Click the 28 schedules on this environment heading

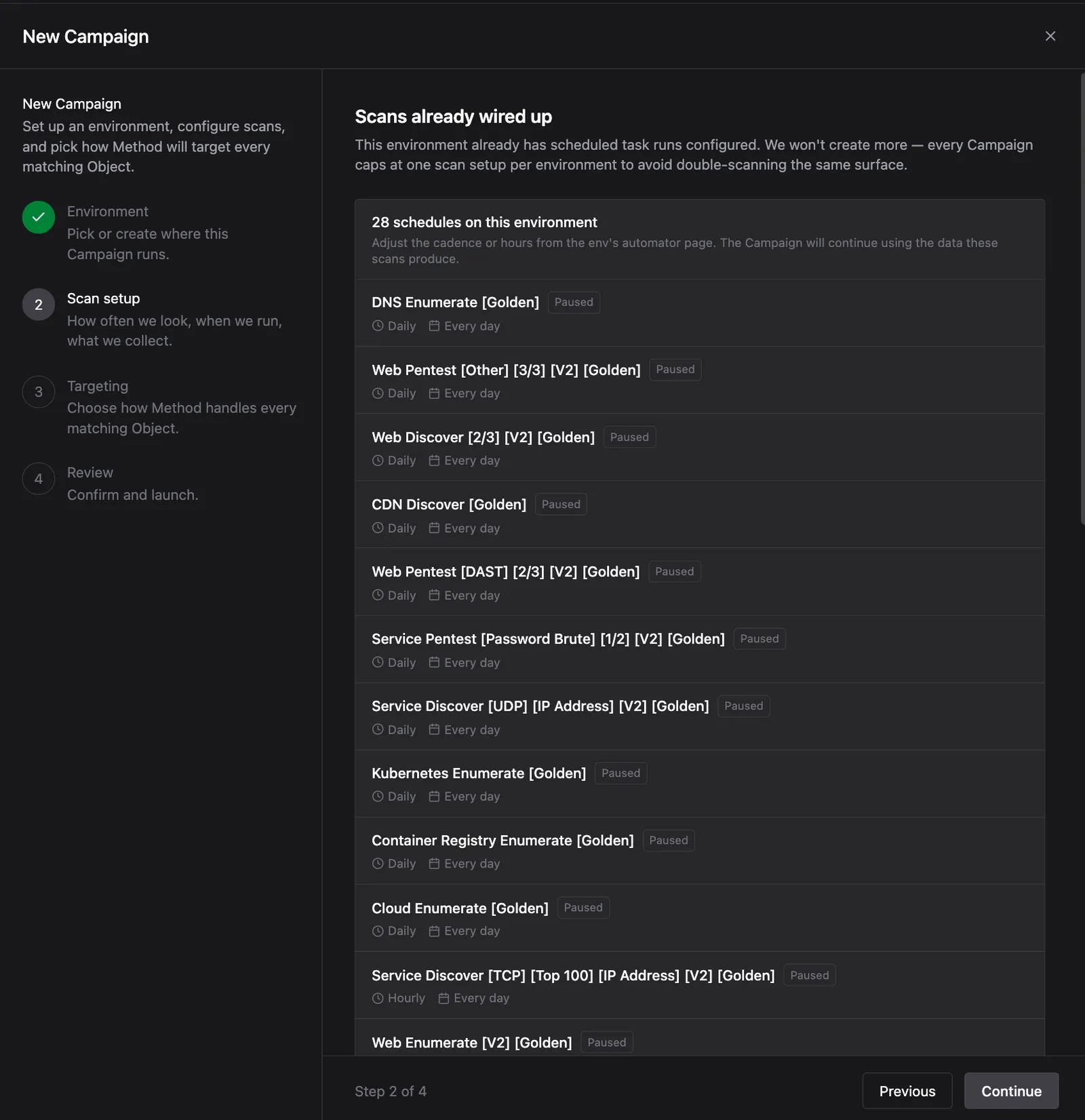point(484,223)
